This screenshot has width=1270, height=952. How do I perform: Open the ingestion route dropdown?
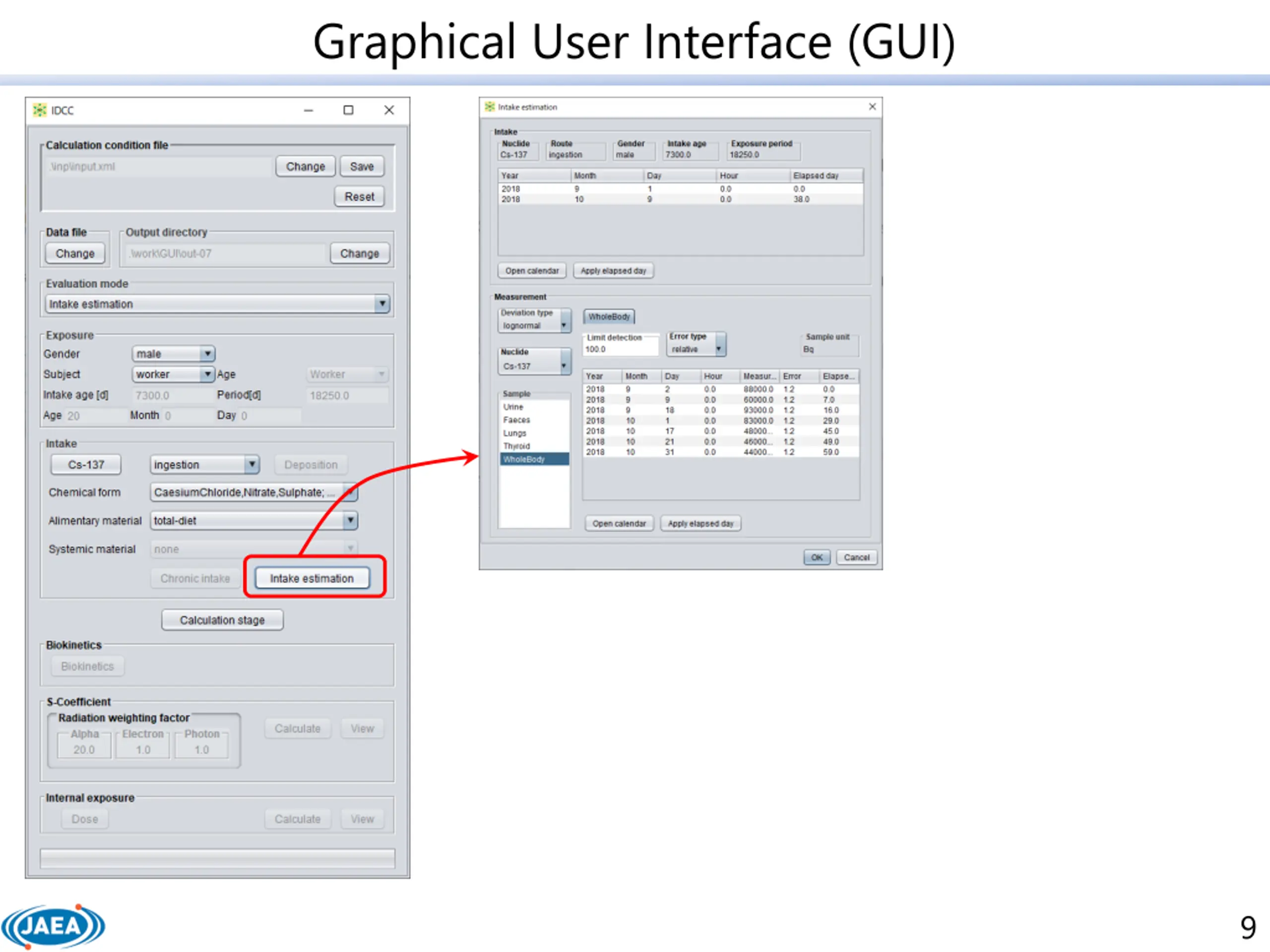tap(205, 464)
